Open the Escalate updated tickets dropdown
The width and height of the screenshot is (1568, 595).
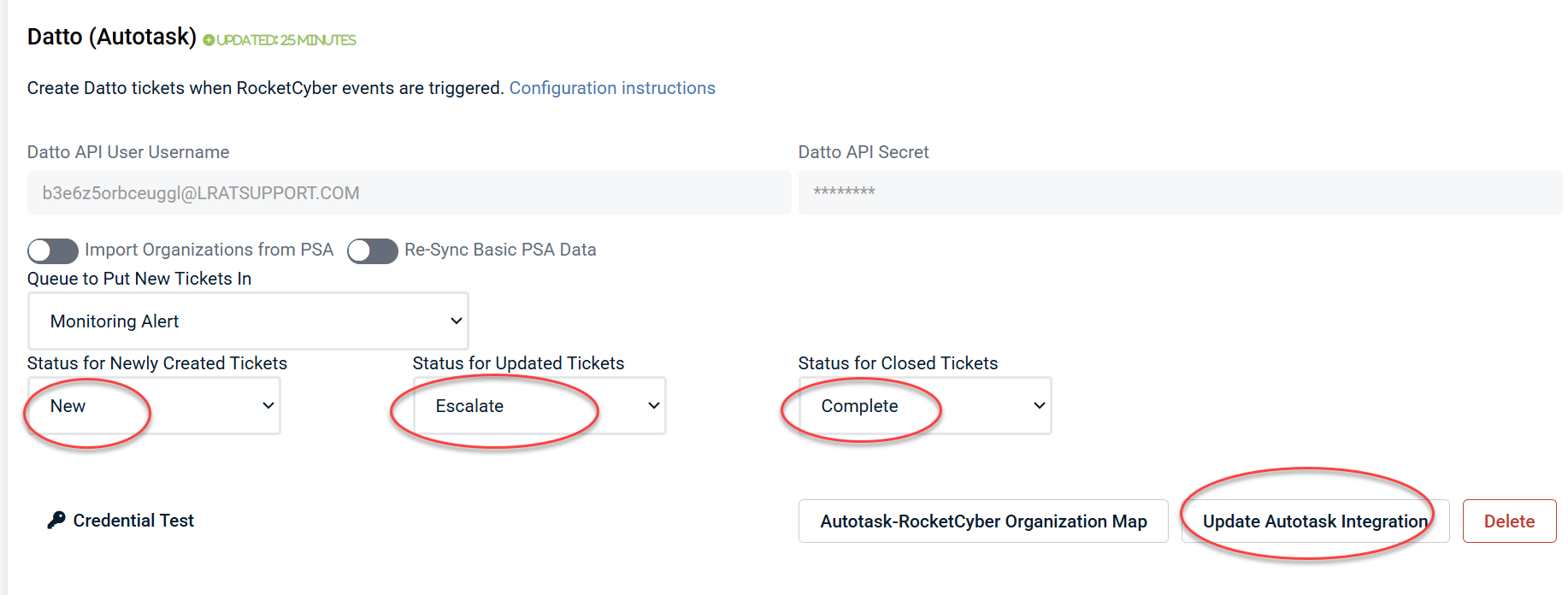click(x=539, y=406)
